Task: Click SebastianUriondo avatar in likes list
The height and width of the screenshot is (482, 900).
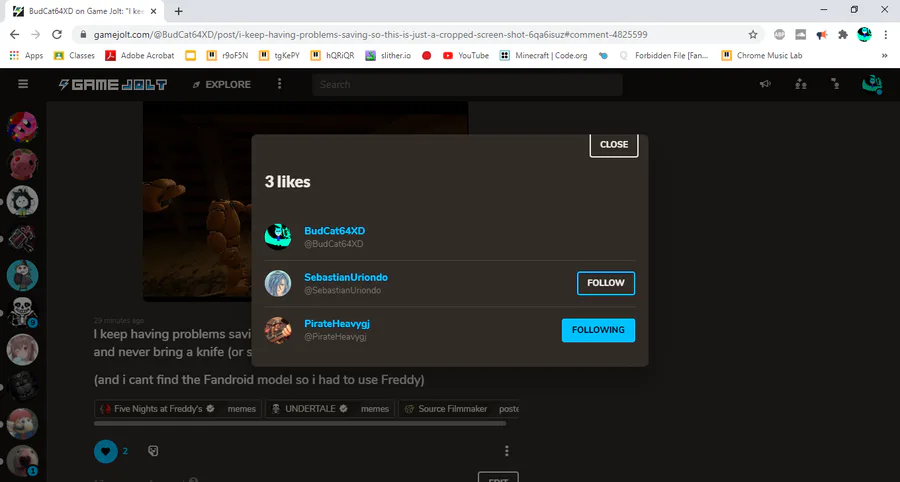Action: 278,283
